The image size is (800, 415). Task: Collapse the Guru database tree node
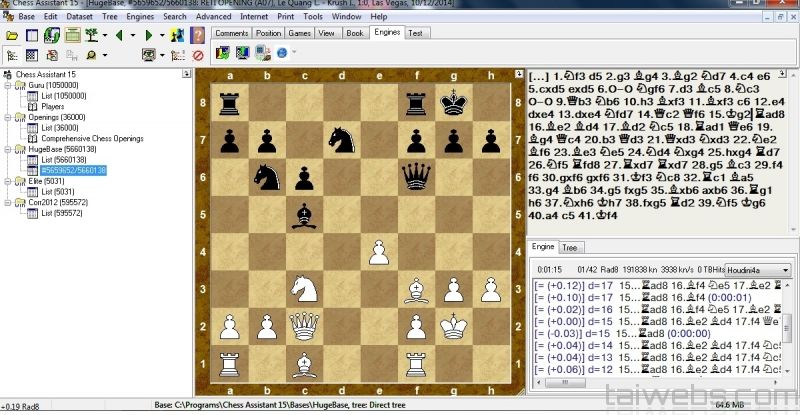(6, 86)
